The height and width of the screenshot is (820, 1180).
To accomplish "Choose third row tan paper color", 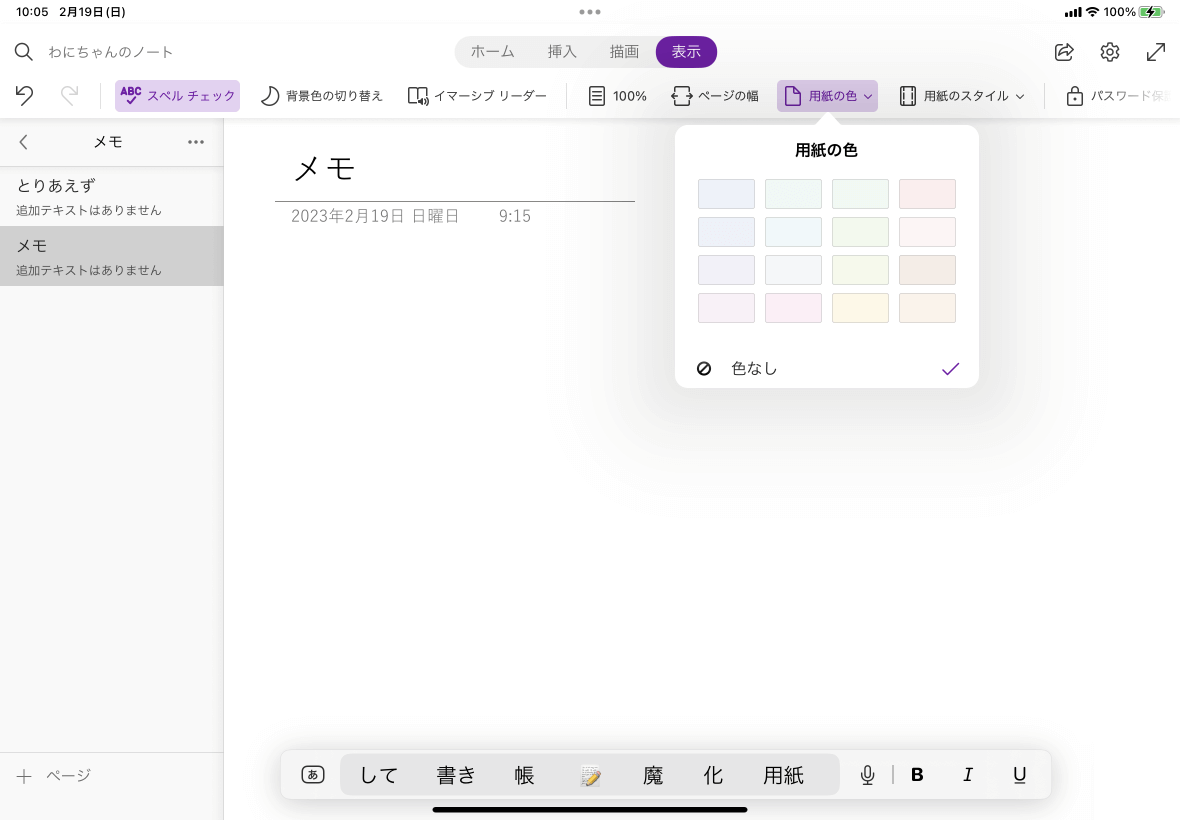I will (927, 270).
